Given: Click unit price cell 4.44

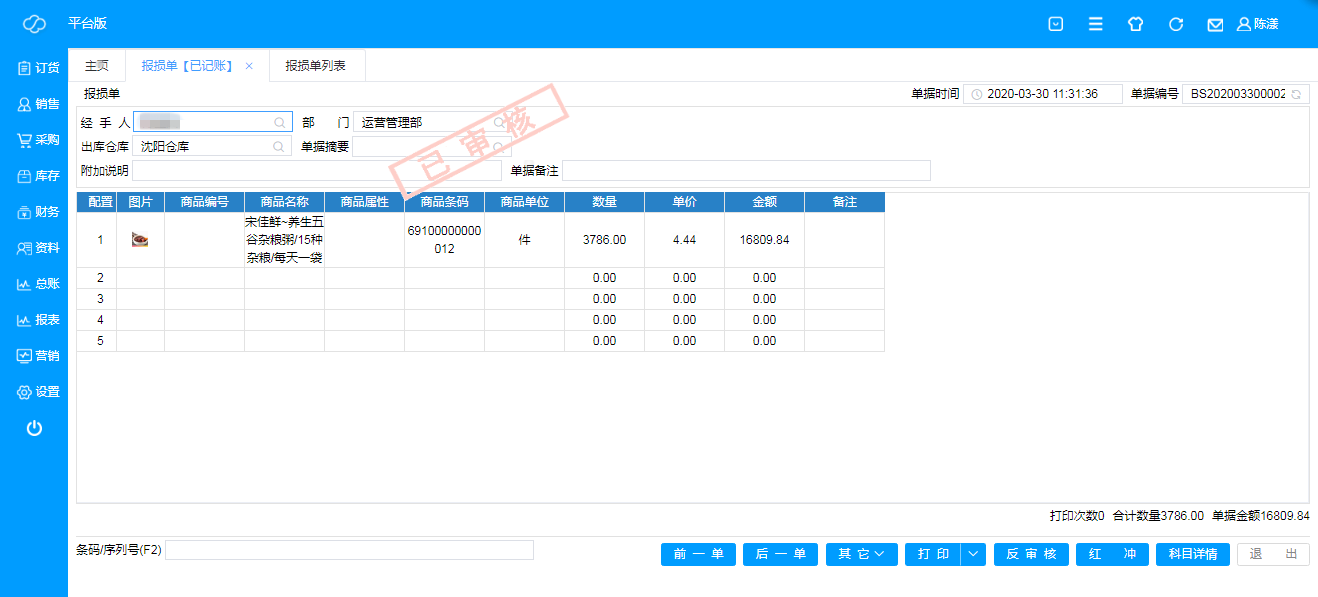Looking at the screenshot, I should pos(685,240).
